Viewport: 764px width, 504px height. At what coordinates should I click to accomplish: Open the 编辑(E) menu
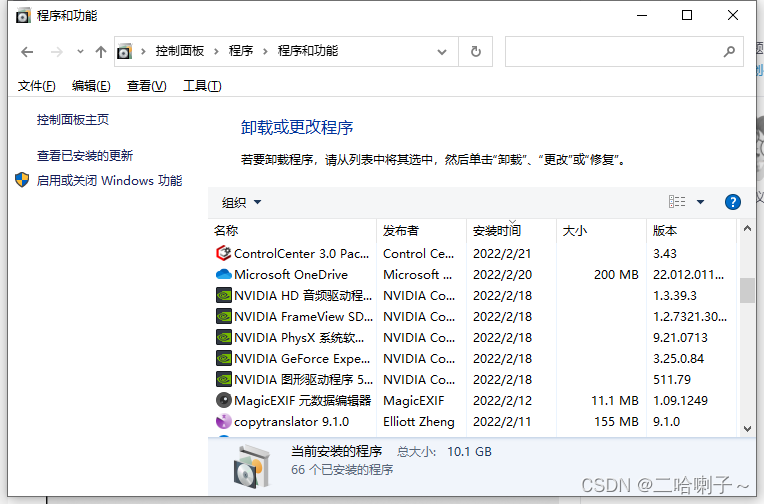pos(91,86)
